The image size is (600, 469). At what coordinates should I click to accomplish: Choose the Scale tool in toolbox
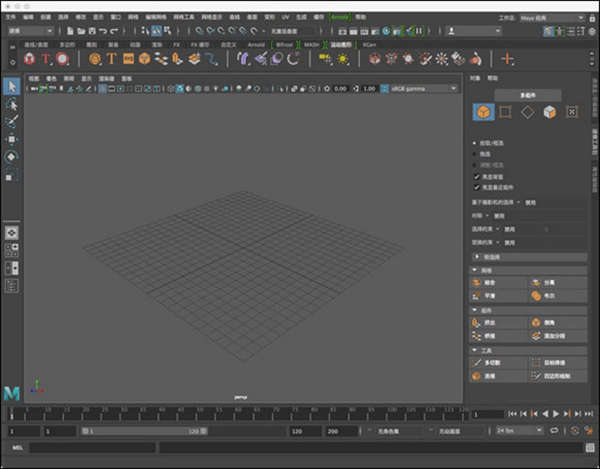tap(12, 174)
